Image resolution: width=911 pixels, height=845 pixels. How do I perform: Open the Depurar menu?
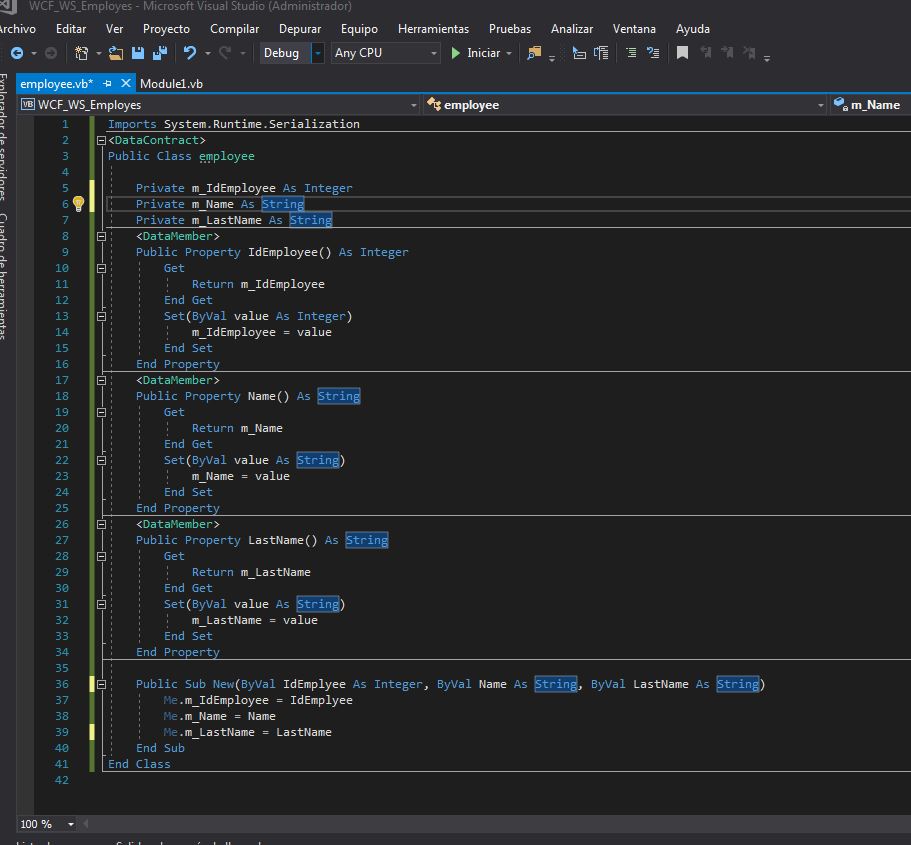pyautogui.click(x=300, y=28)
